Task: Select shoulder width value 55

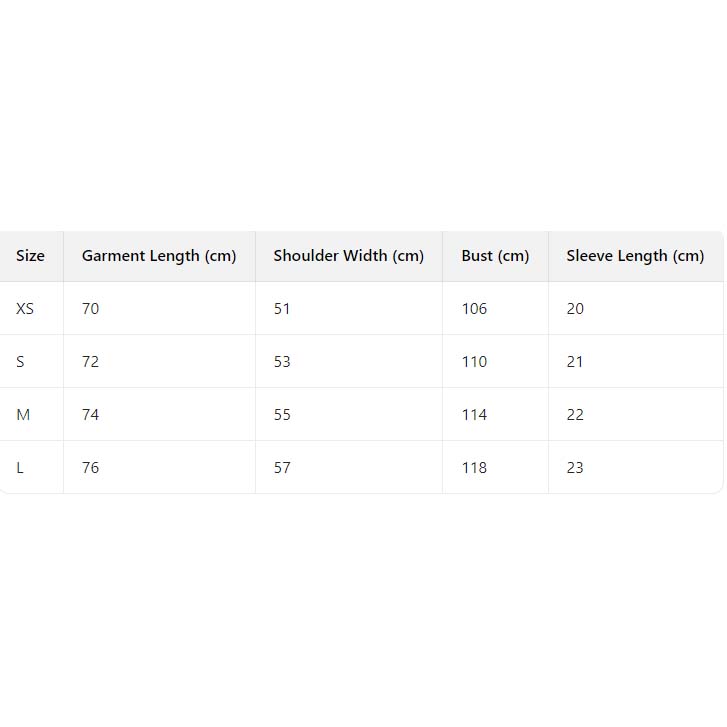Action: pyautogui.click(x=282, y=415)
